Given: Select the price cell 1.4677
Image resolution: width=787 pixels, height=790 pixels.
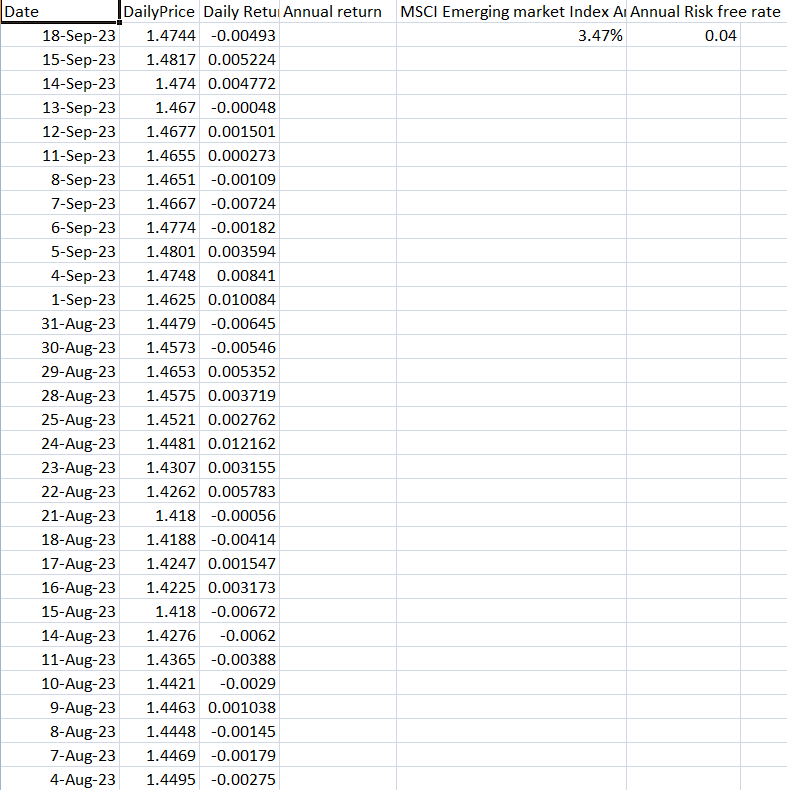Looking at the screenshot, I should click(159, 131).
